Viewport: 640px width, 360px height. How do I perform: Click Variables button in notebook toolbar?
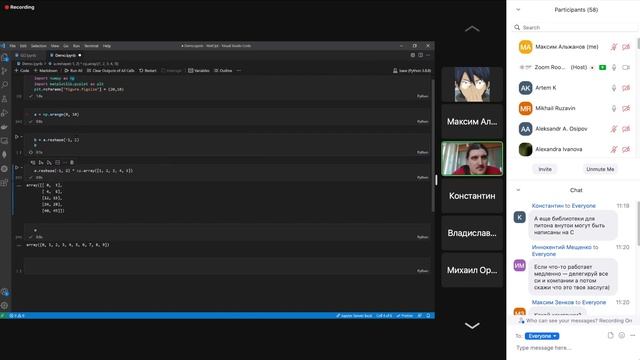[199, 71]
